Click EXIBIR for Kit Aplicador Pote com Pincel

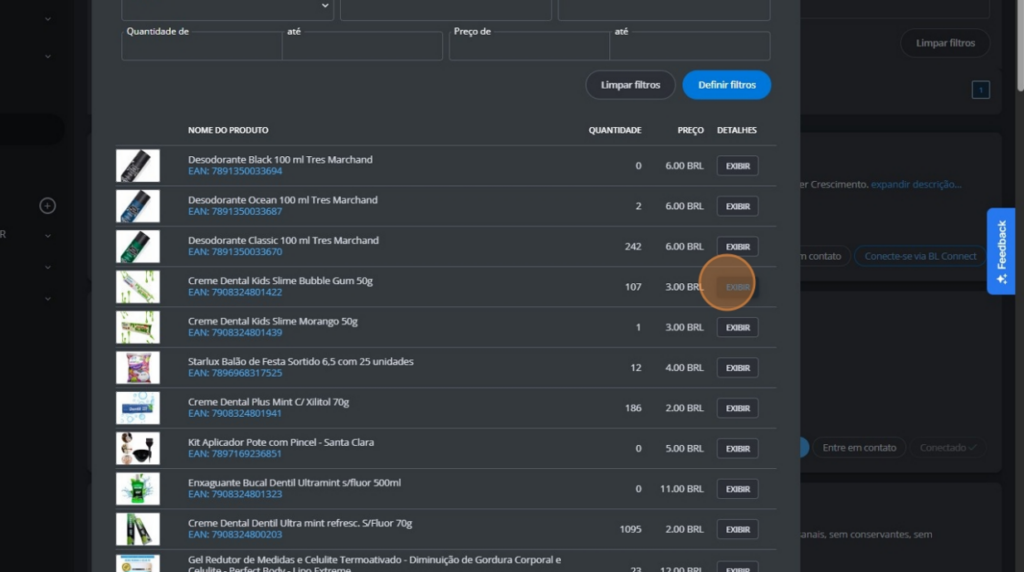coord(737,449)
